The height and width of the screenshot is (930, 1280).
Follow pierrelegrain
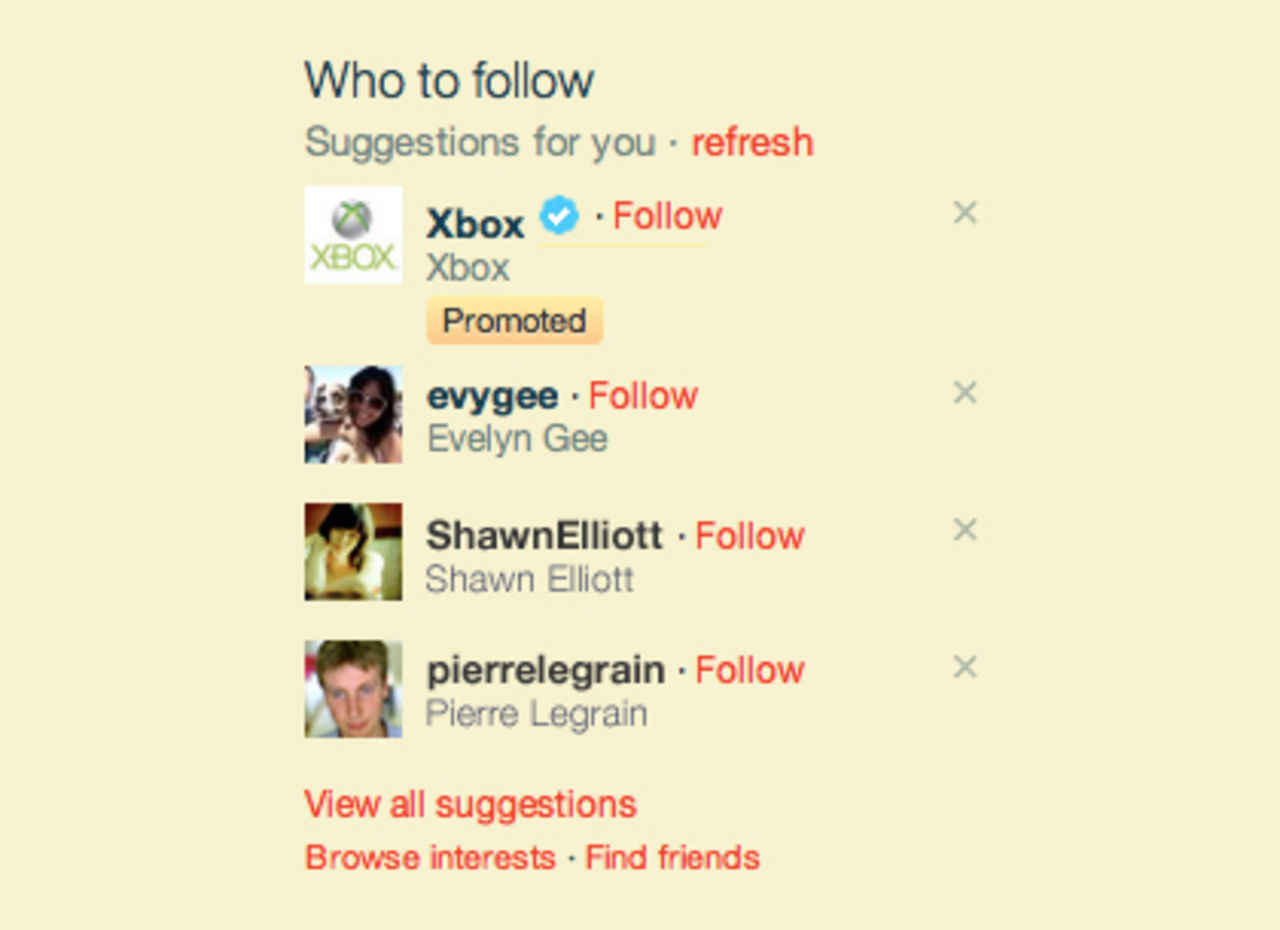coord(750,670)
